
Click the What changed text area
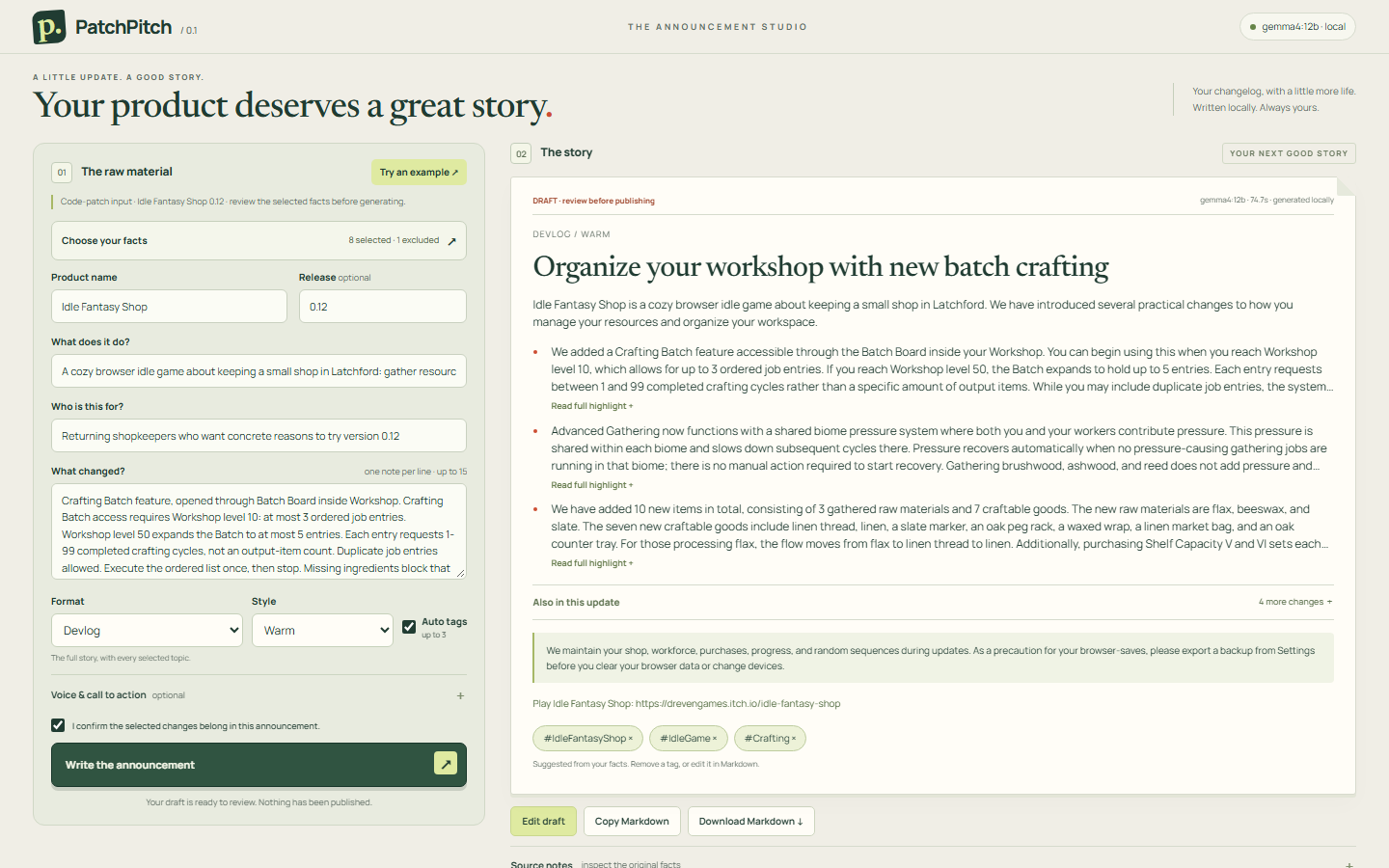point(259,531)
